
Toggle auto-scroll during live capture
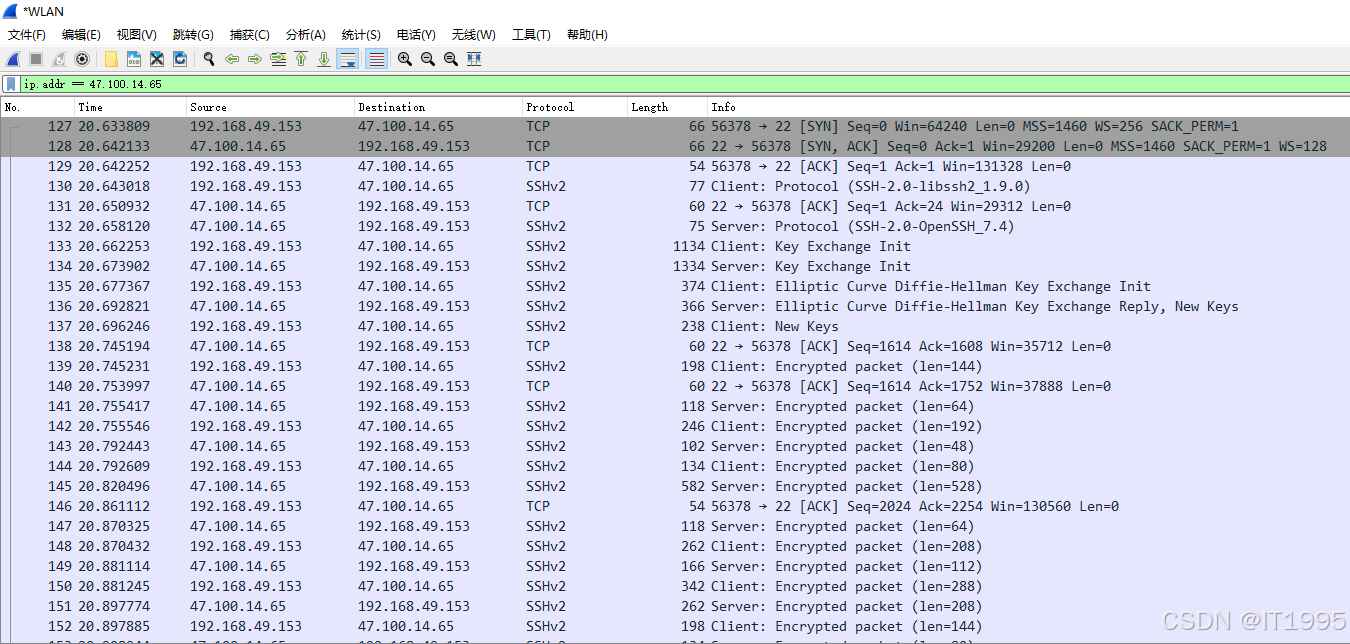tap(347, 59)
